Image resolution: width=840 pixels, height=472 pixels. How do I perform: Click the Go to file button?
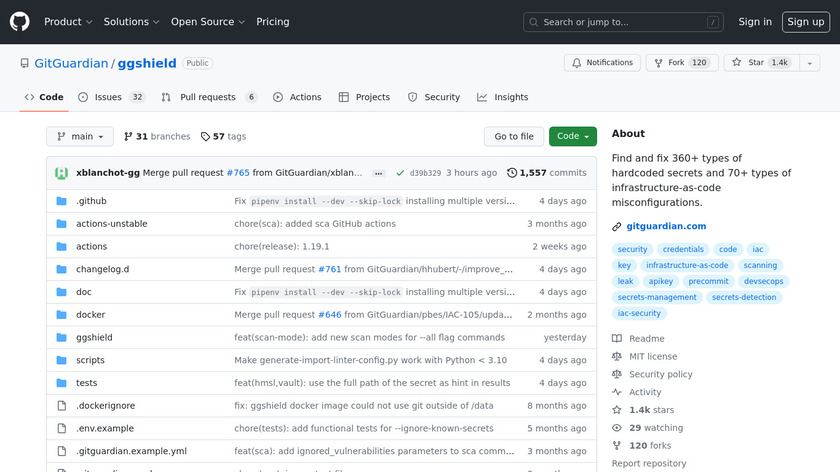[514, 137]
